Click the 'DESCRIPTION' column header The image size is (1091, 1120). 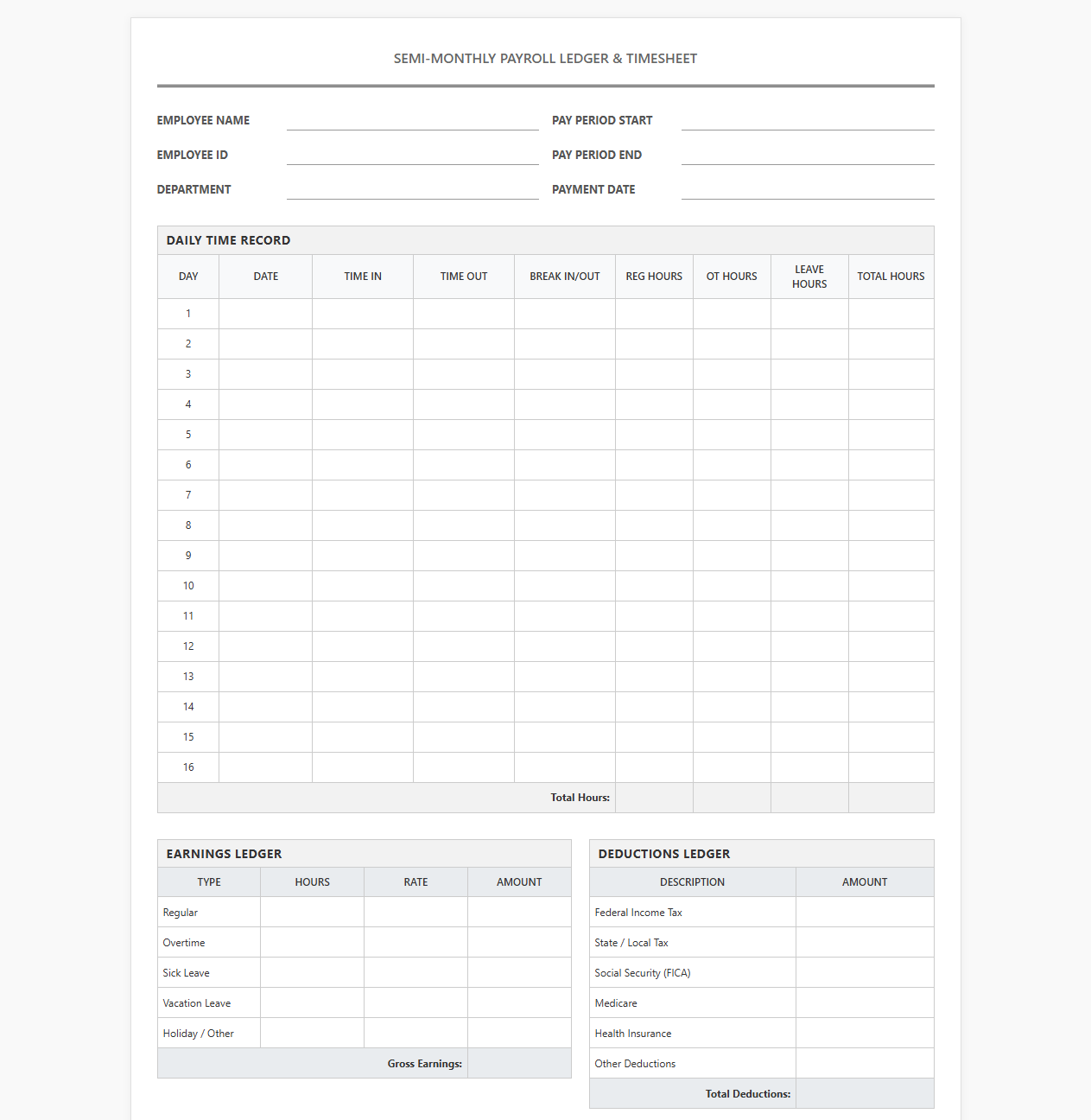point(692,882)
